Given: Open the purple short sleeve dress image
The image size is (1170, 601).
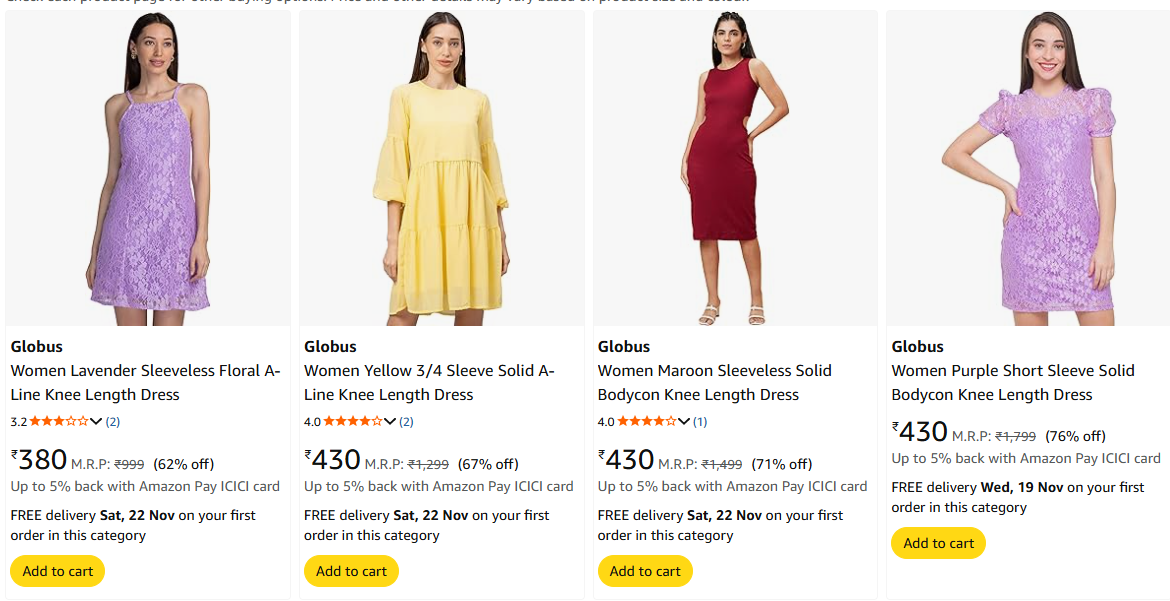Looking at the screenshot, I should (x=1028, y=170).
